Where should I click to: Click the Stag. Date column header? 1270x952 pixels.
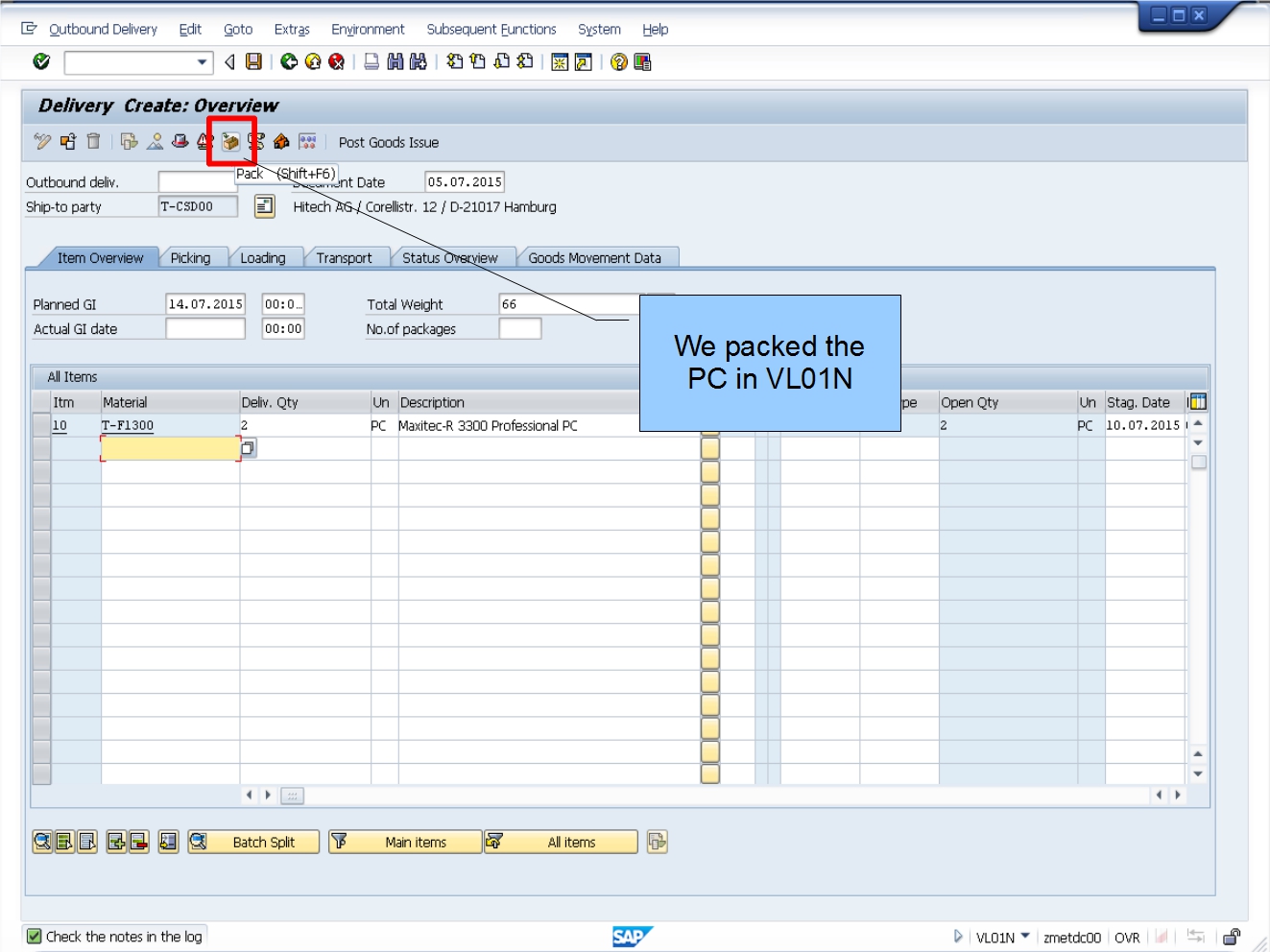(x=1138, y=402)
